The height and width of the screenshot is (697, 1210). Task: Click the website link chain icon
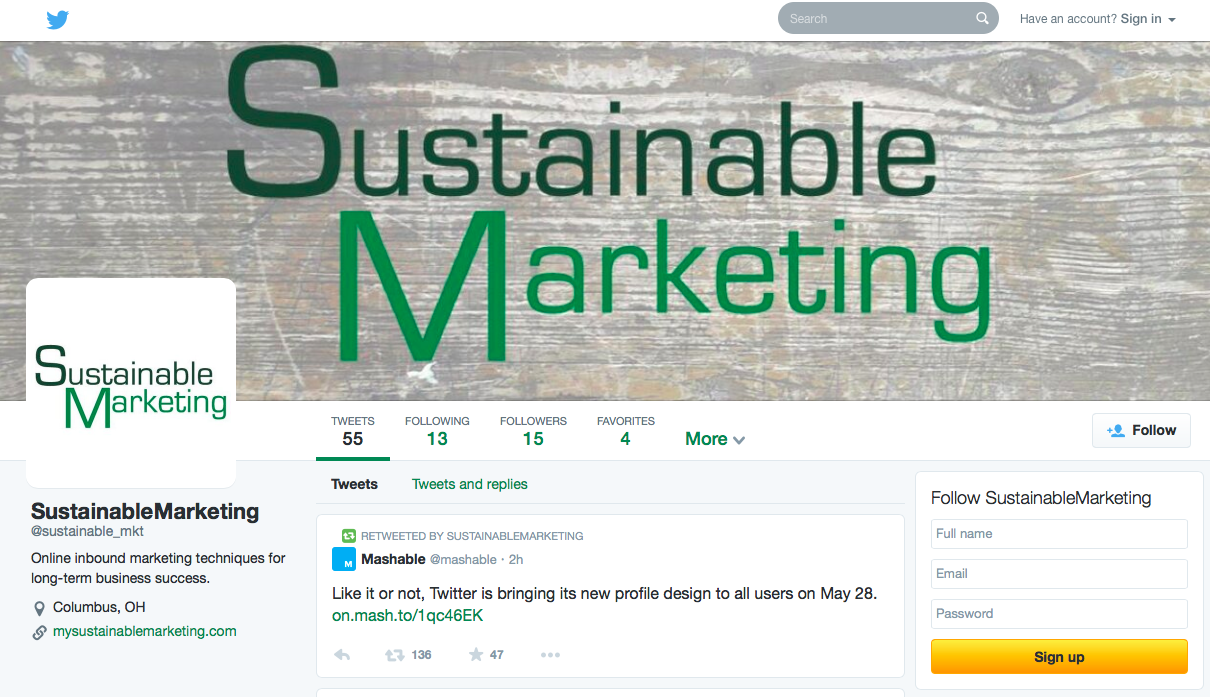pos(40,632)
